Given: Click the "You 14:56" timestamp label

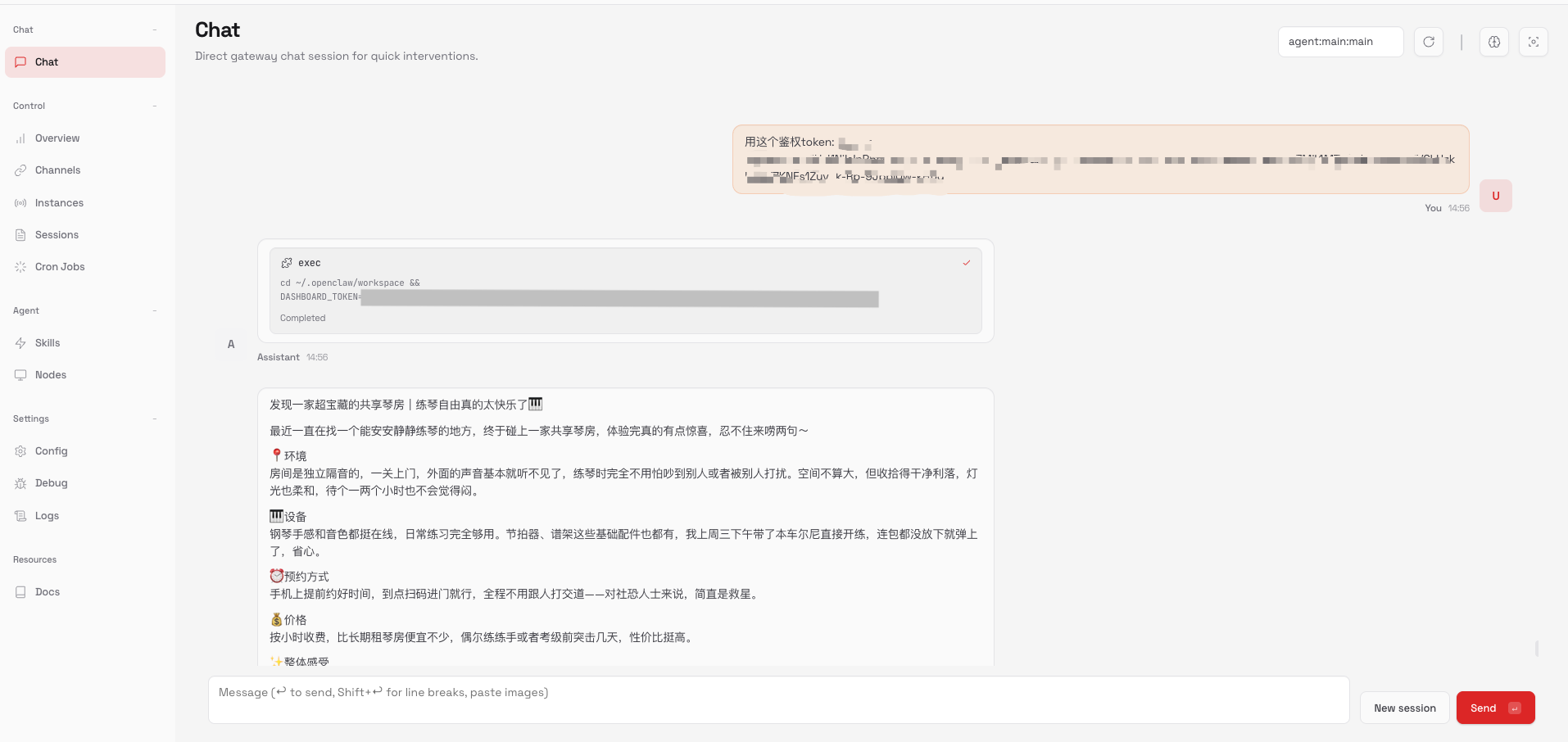Looking at the screenshot, I should (1447, 209).
